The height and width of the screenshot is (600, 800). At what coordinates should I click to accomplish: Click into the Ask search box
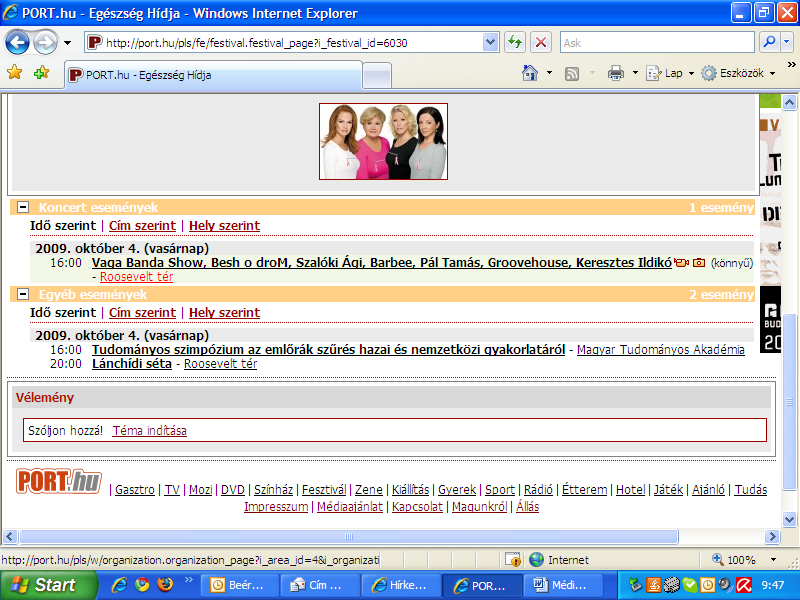point(657,43)
